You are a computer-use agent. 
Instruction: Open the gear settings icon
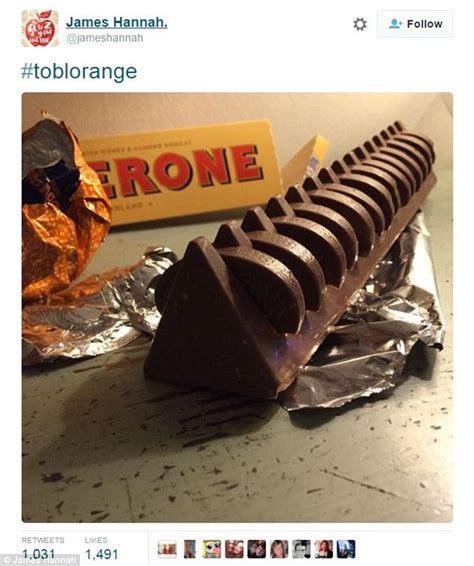pyautogui.click(x=360, y=24)
